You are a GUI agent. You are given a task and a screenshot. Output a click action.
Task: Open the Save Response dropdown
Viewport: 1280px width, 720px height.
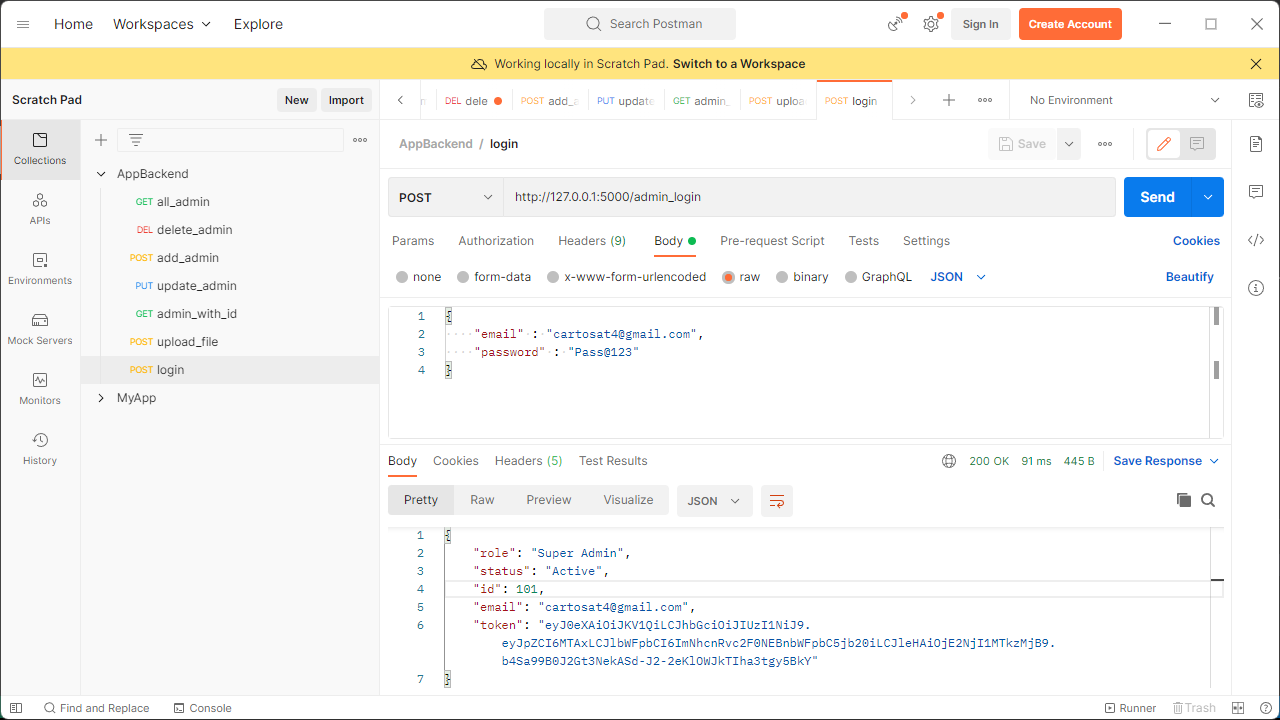click(x=1166, y=461)
